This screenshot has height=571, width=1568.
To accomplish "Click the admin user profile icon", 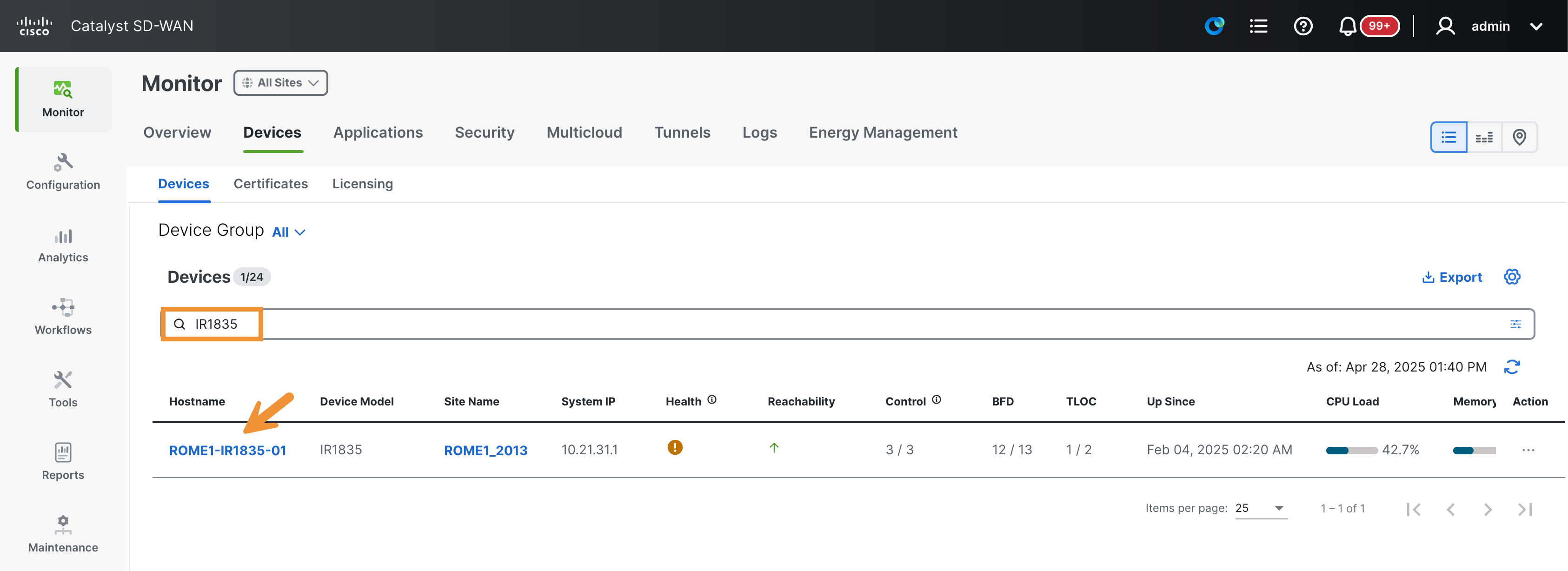I will pos(1445,26).
